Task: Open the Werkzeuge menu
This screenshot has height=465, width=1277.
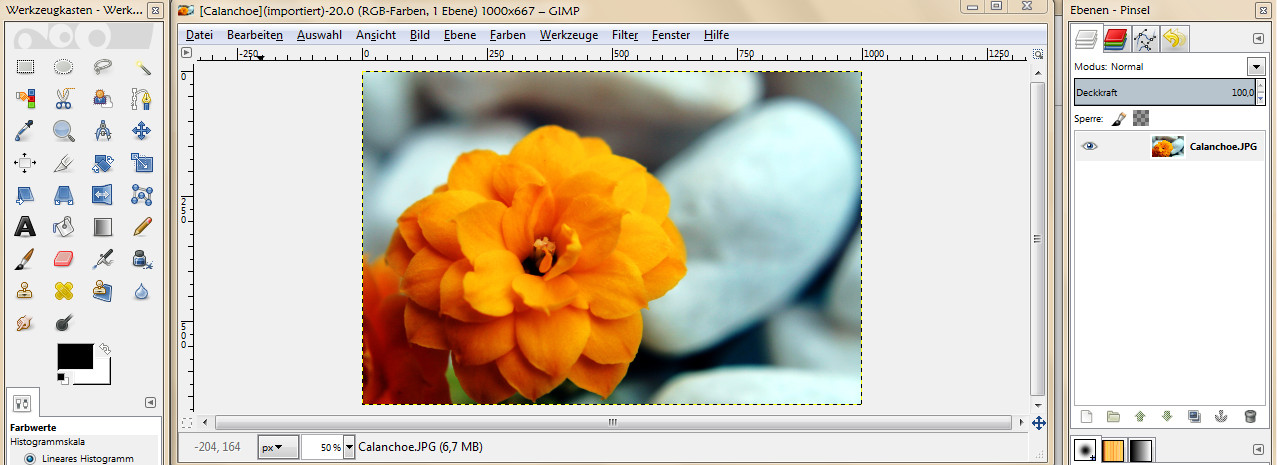Action: tap(569, 35)
